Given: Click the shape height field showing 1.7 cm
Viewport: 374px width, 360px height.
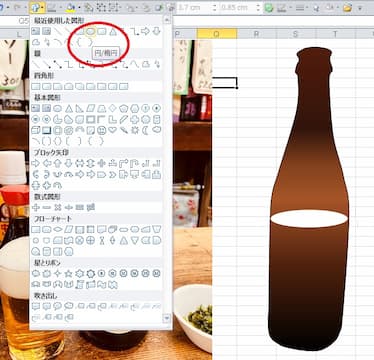Looking at the screenshot, I should [x=194, y=7].
